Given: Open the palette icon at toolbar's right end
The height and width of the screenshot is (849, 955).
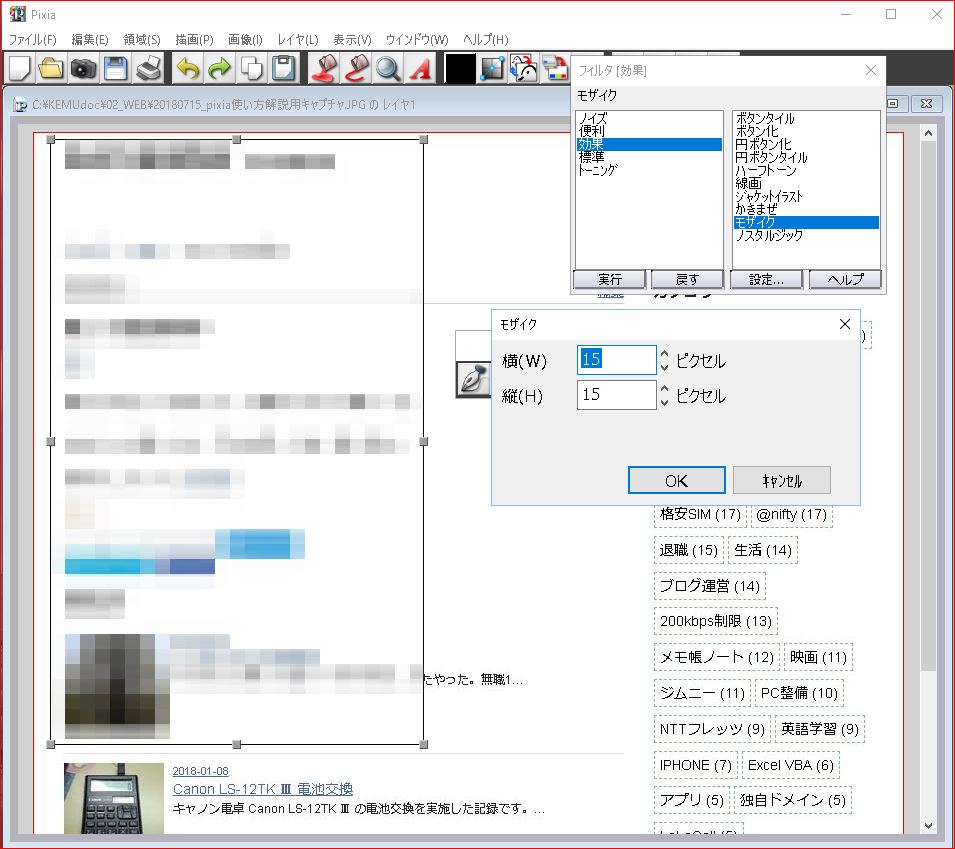Looking at the screenshot, I should (553, 68).
